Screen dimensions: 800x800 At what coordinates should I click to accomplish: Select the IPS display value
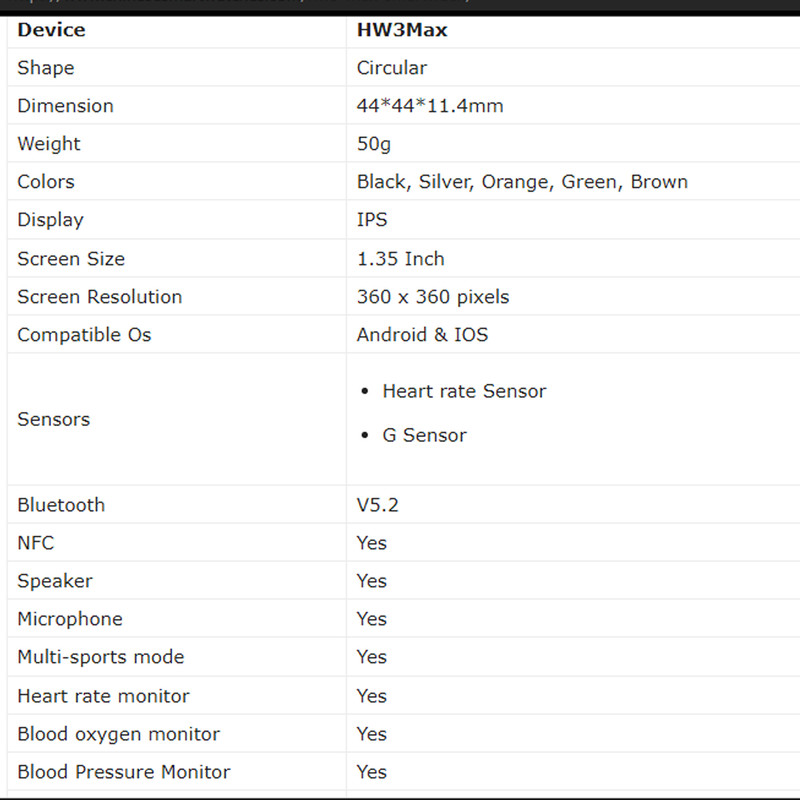372,220
